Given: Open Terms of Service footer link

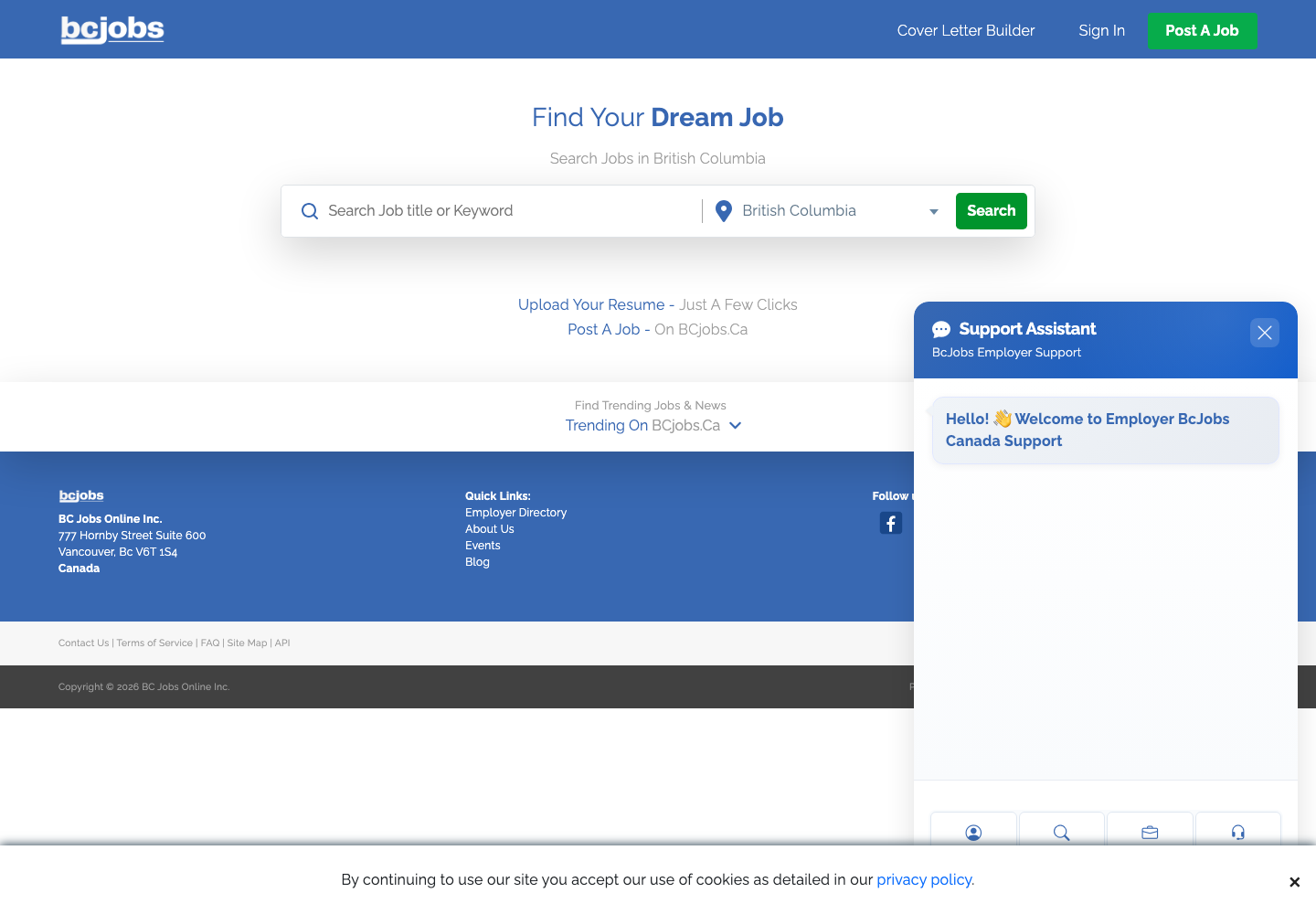Looking at the screenshot, I should (154, 643).
